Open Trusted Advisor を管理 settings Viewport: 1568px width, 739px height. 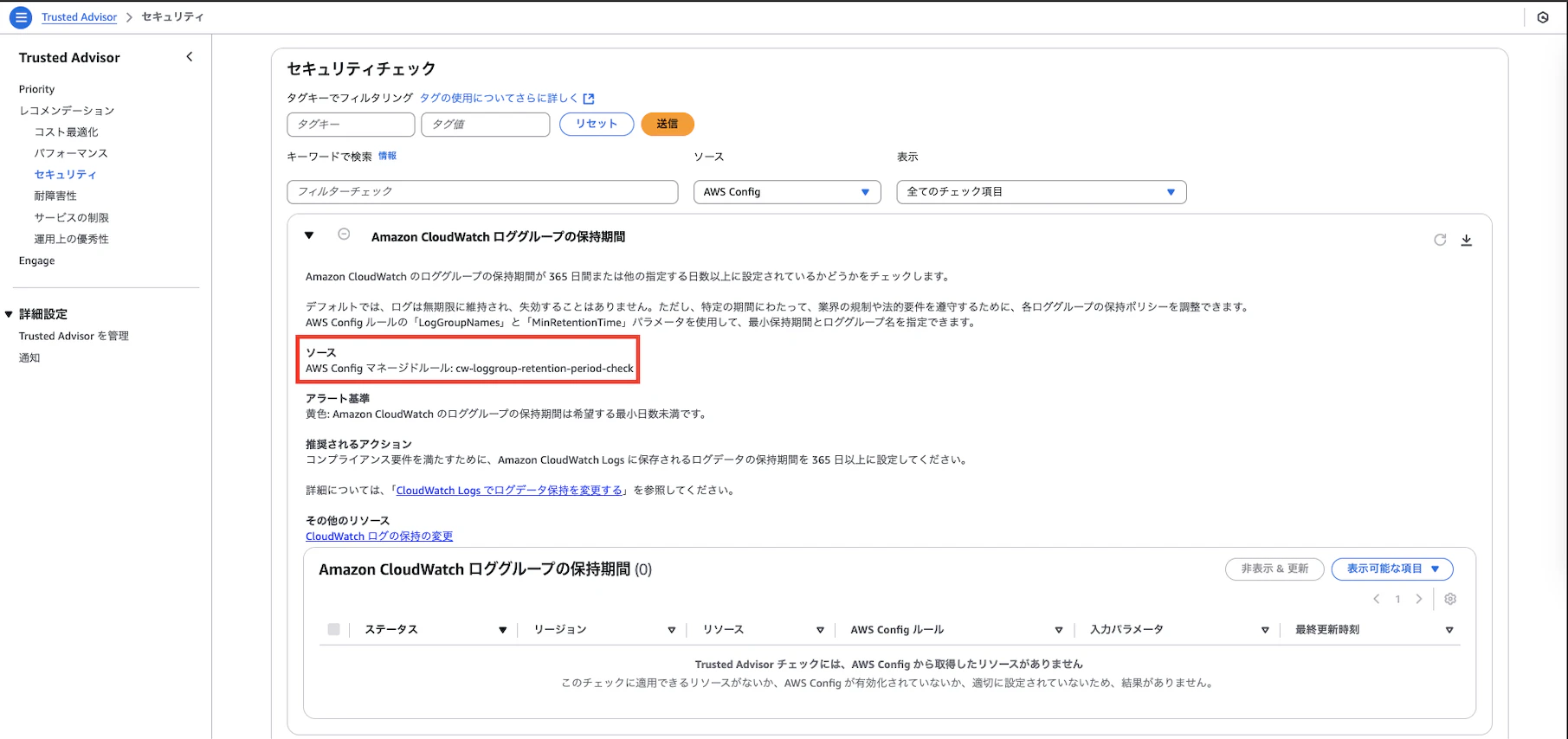tap(74, 336)
